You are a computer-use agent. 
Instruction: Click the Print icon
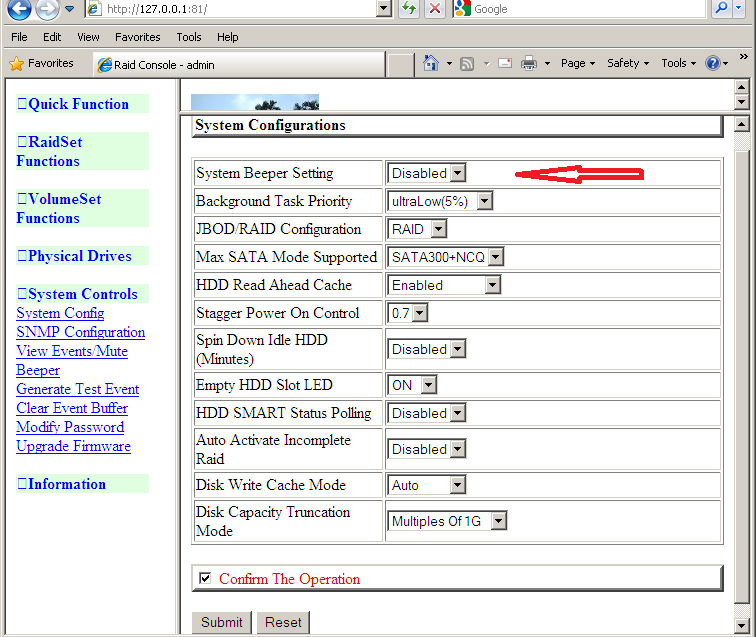click(x=529, y=63)
